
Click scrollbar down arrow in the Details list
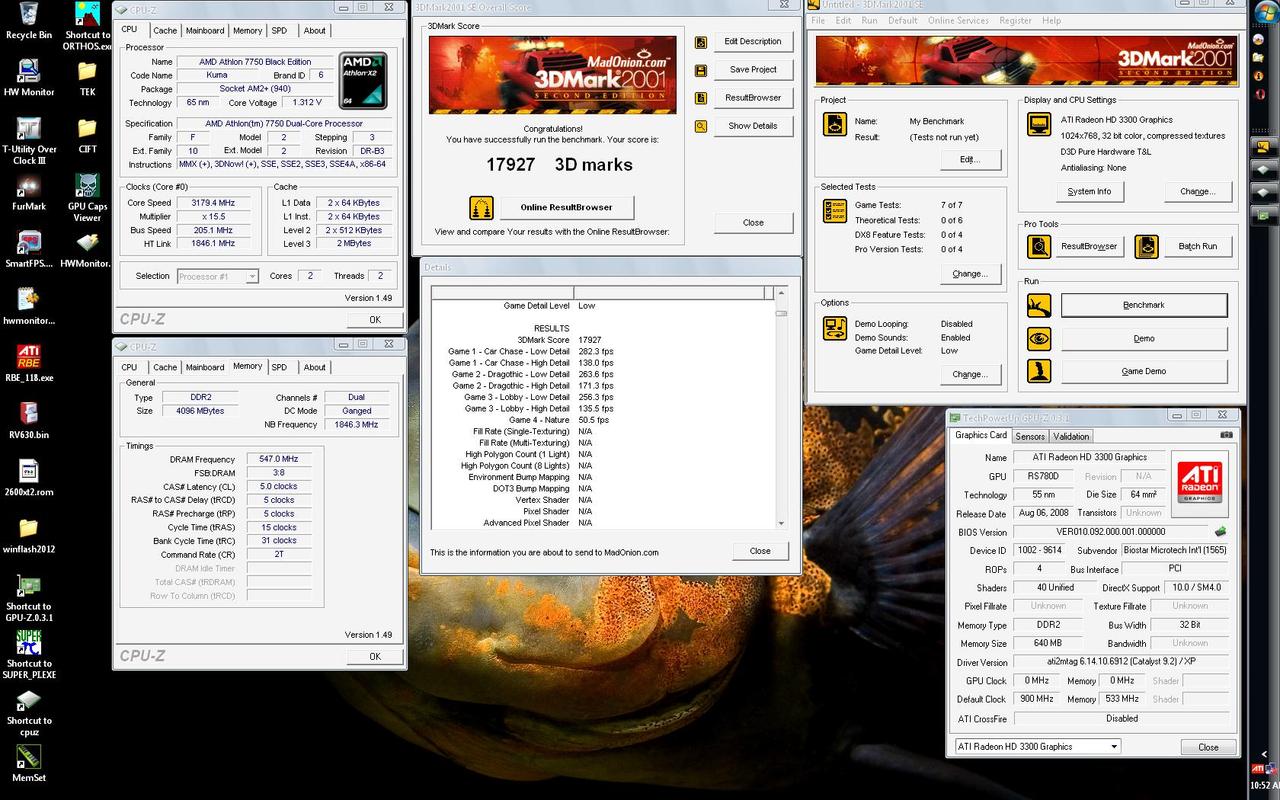781,522
